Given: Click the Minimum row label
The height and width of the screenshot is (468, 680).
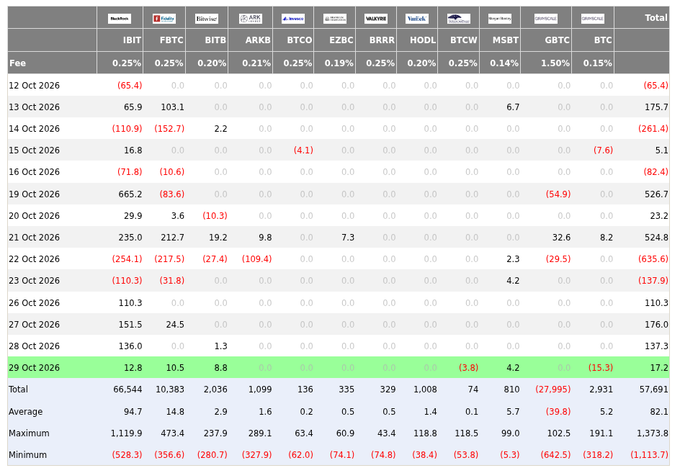Looking at the screenshot, I should tap(28, 455).
